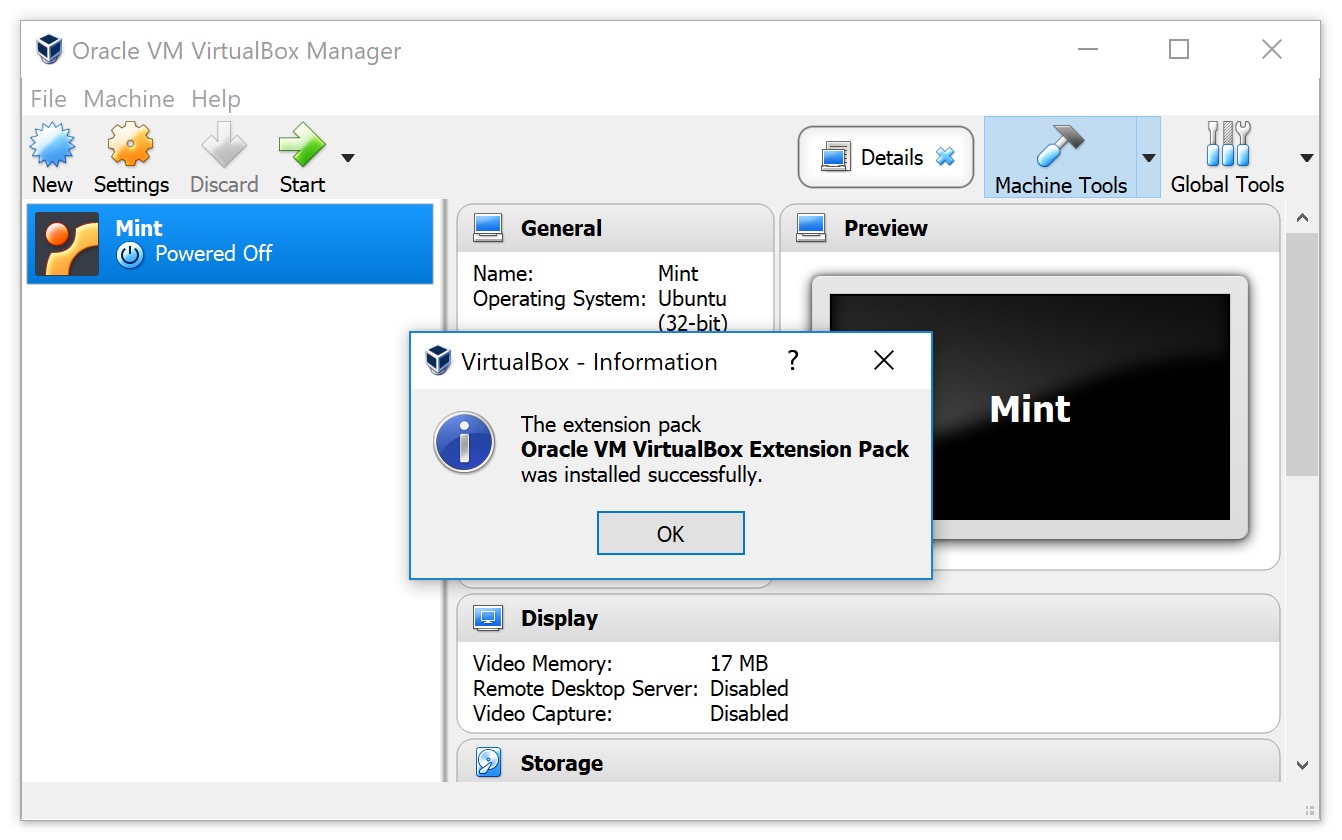This screenshot has width=1342, height=840.
Task: Click the Storage section header
Action: pos(868,761)
